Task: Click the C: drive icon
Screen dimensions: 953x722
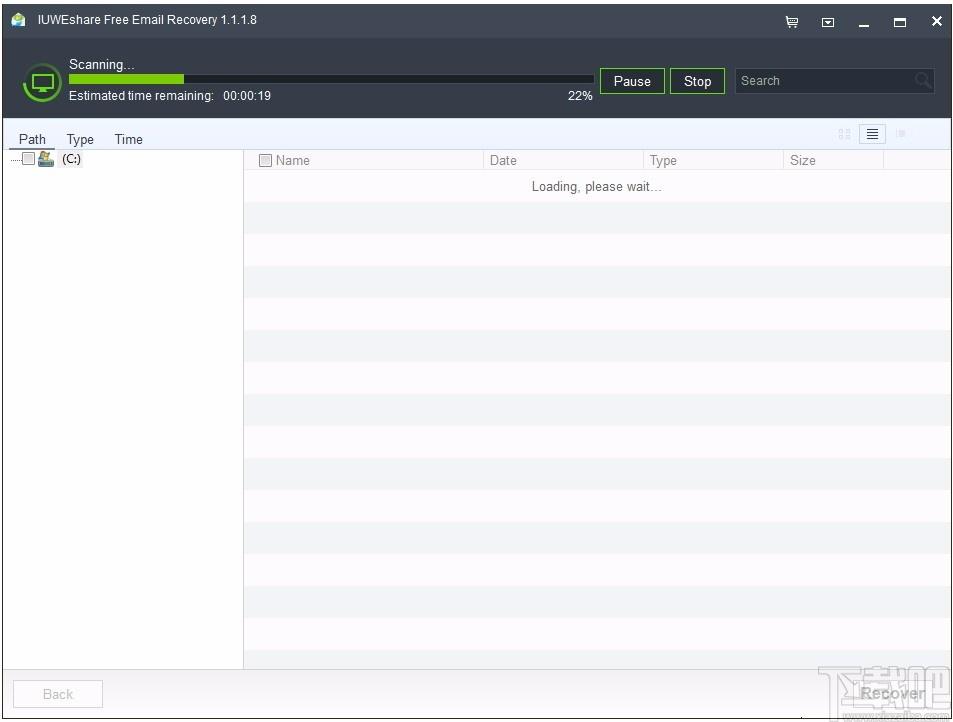Action: click(x=46, y=159)
